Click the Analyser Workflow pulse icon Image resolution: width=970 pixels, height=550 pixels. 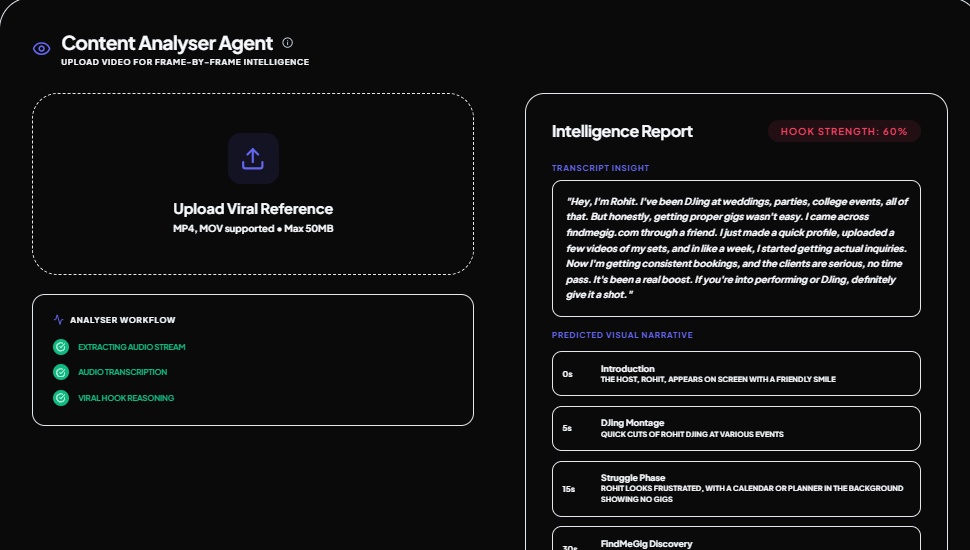click(58, 320)
